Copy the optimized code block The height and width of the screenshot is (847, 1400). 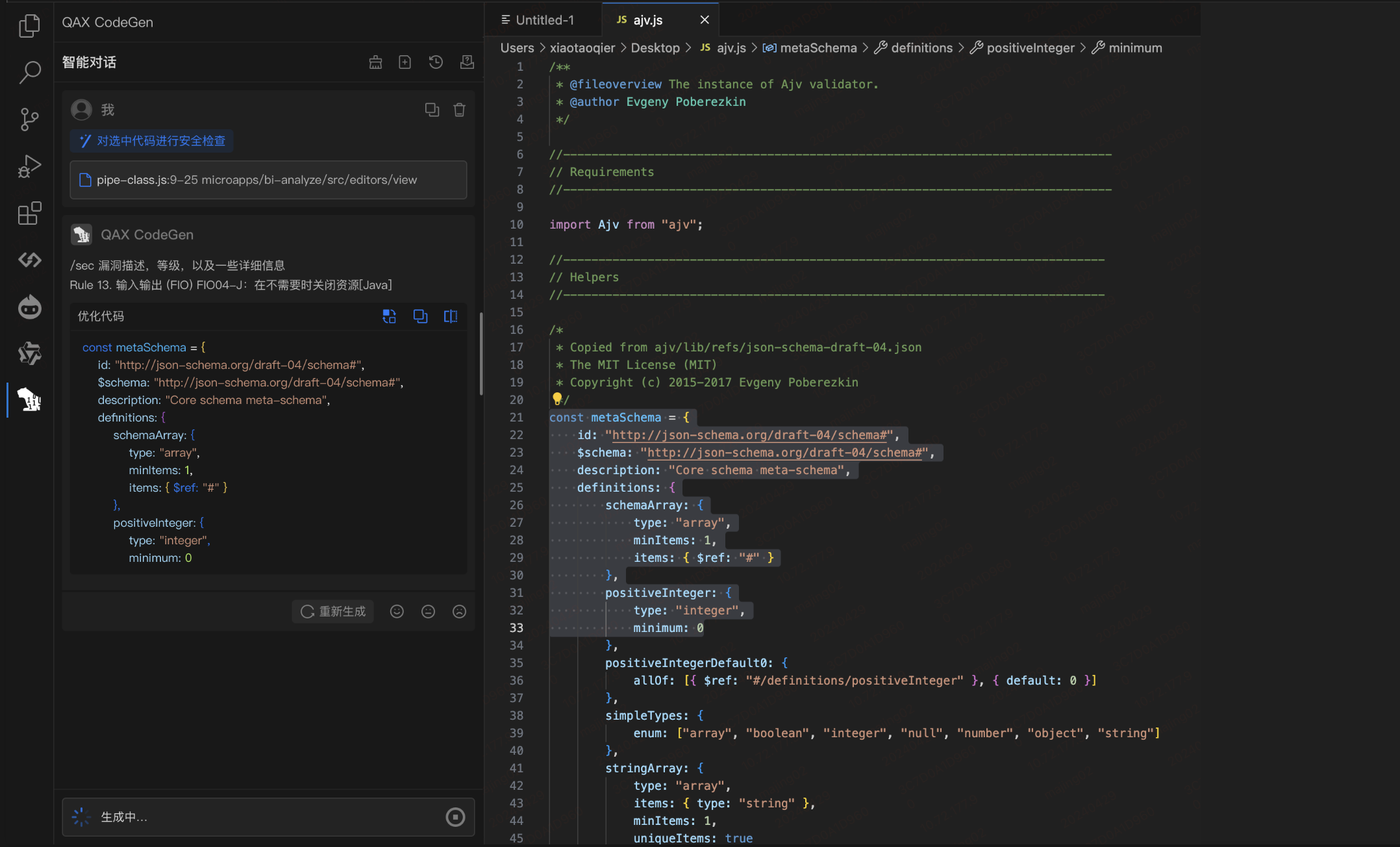tap(420, 316)
